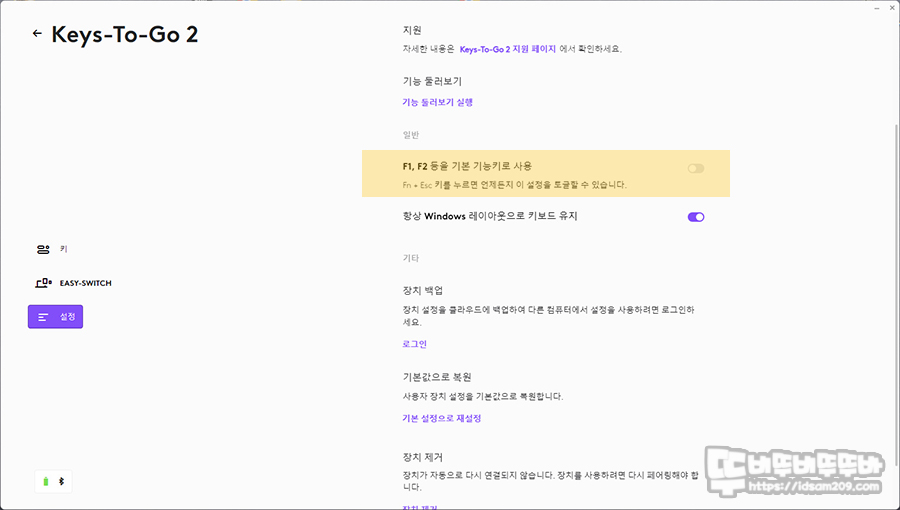900x510 pixels.
Task: Toggle F1, F2 standard function keys switch
Action: click(x=696, y=169)
